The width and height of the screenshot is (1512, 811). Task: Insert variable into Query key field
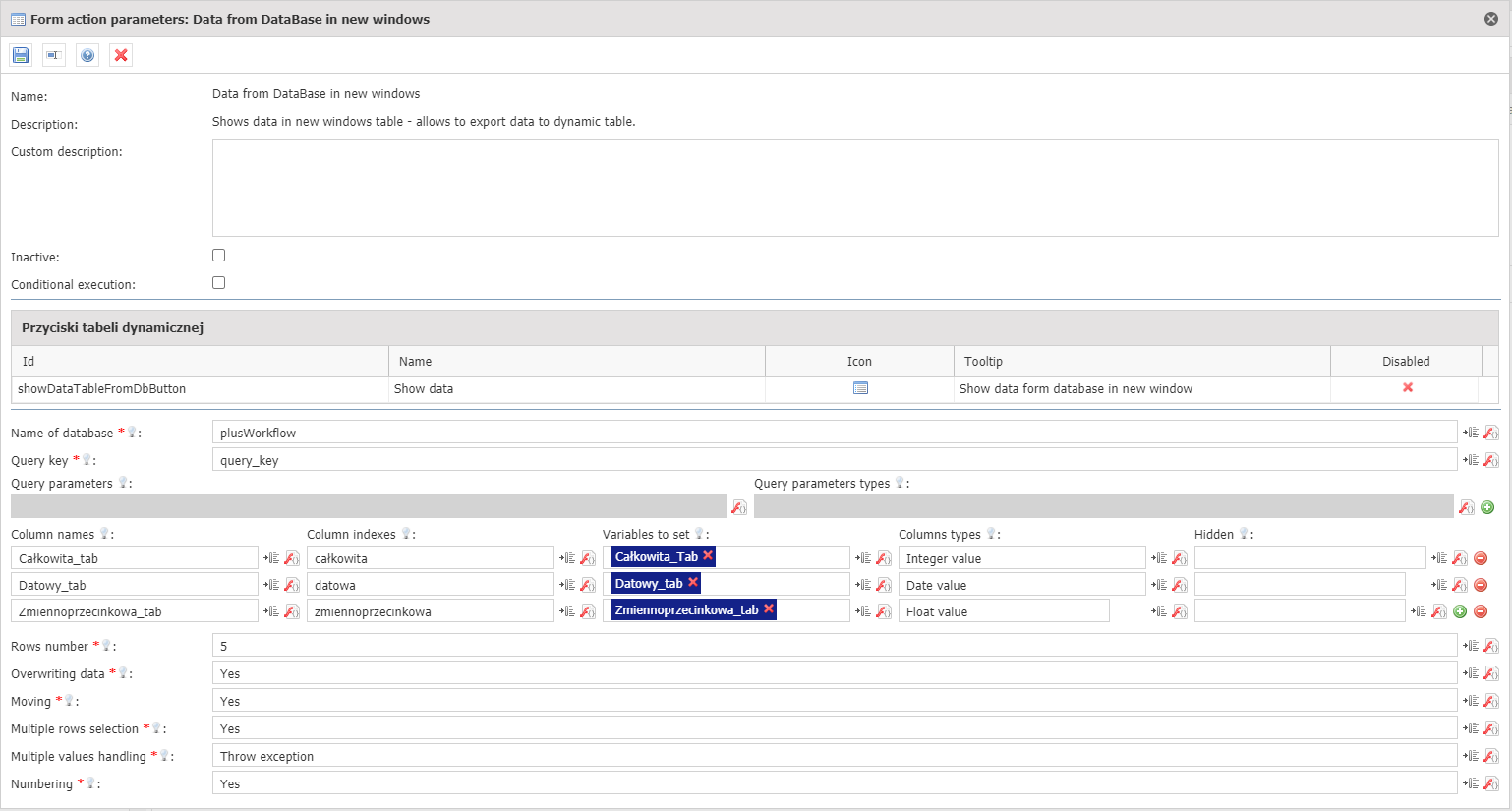point(1471,460)
